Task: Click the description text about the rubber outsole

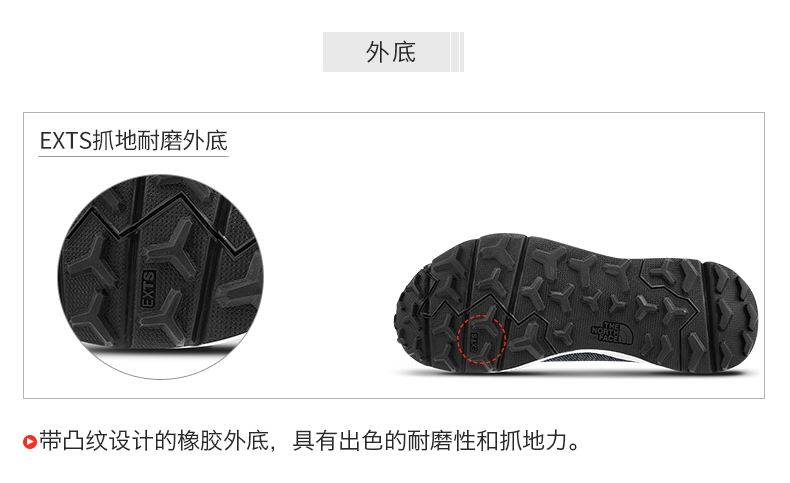Action: pos(309,441)
